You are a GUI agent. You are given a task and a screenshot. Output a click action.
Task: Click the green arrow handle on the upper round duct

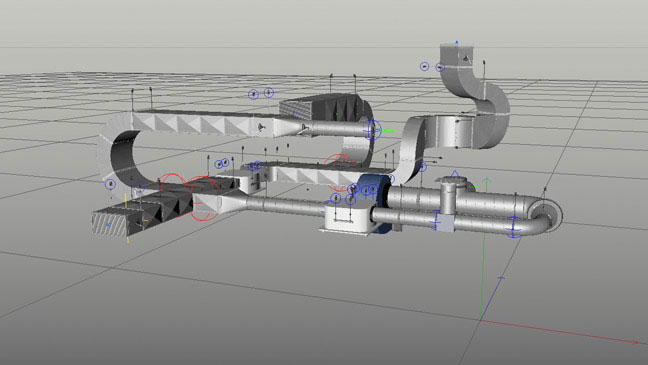[388, 131]
